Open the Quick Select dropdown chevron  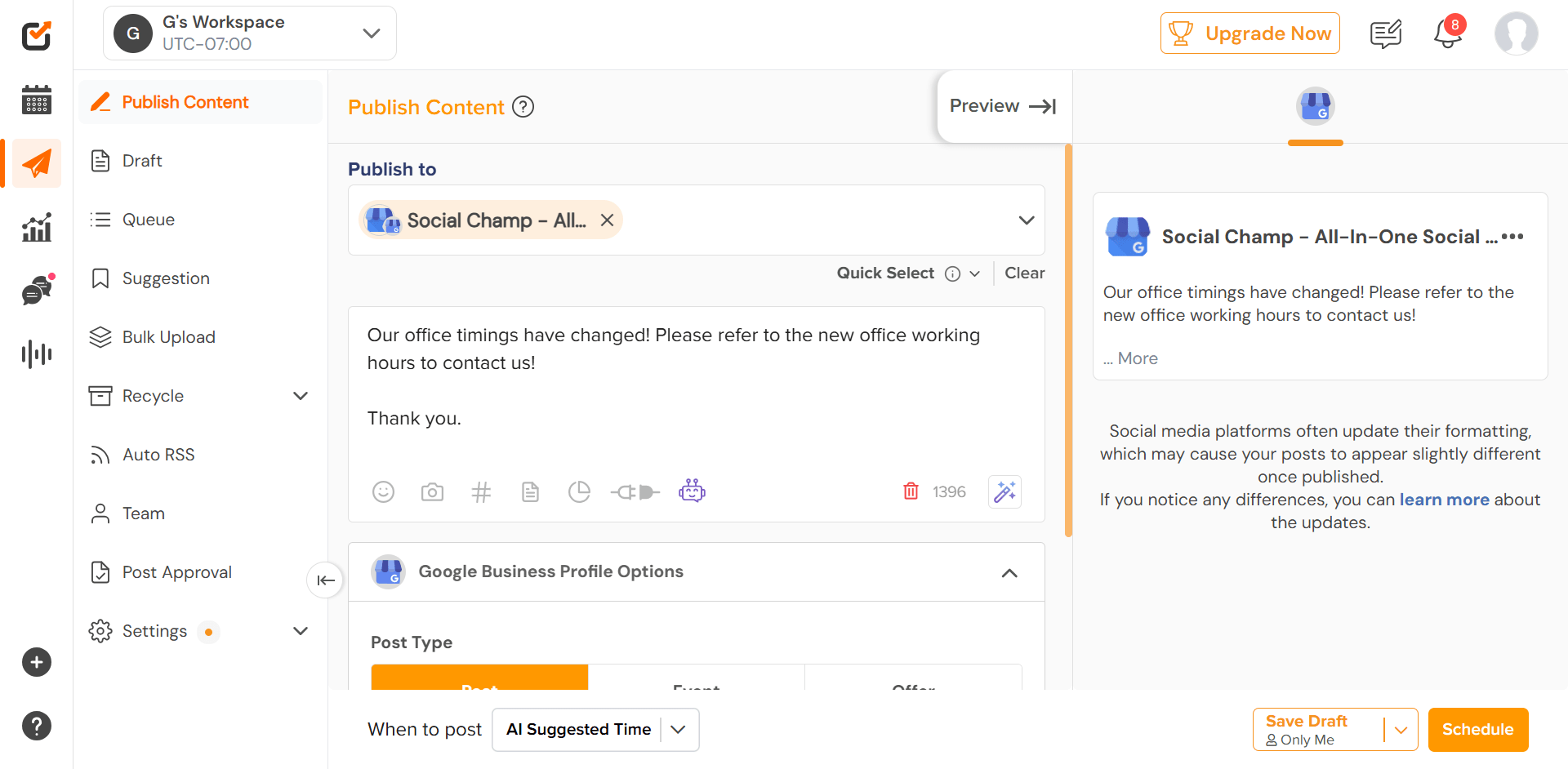[974, 274]
